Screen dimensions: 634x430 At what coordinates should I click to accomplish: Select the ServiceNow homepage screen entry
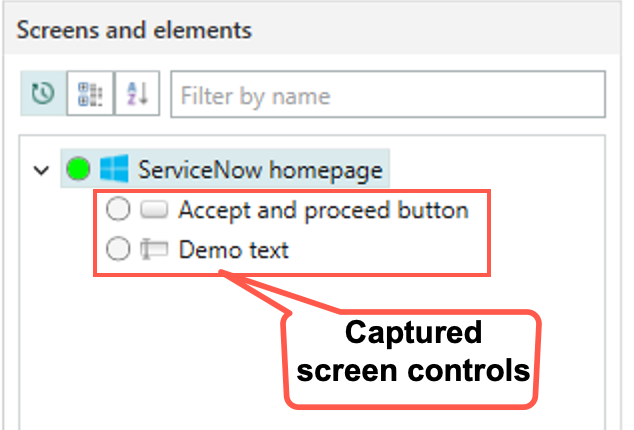point(225,168)
